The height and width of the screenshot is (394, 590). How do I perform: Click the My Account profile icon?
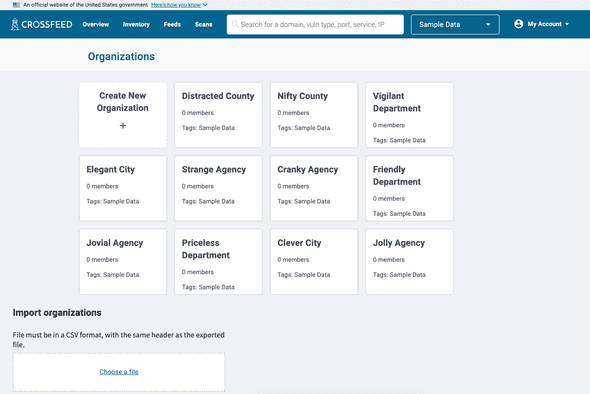[x=519, y=24]
